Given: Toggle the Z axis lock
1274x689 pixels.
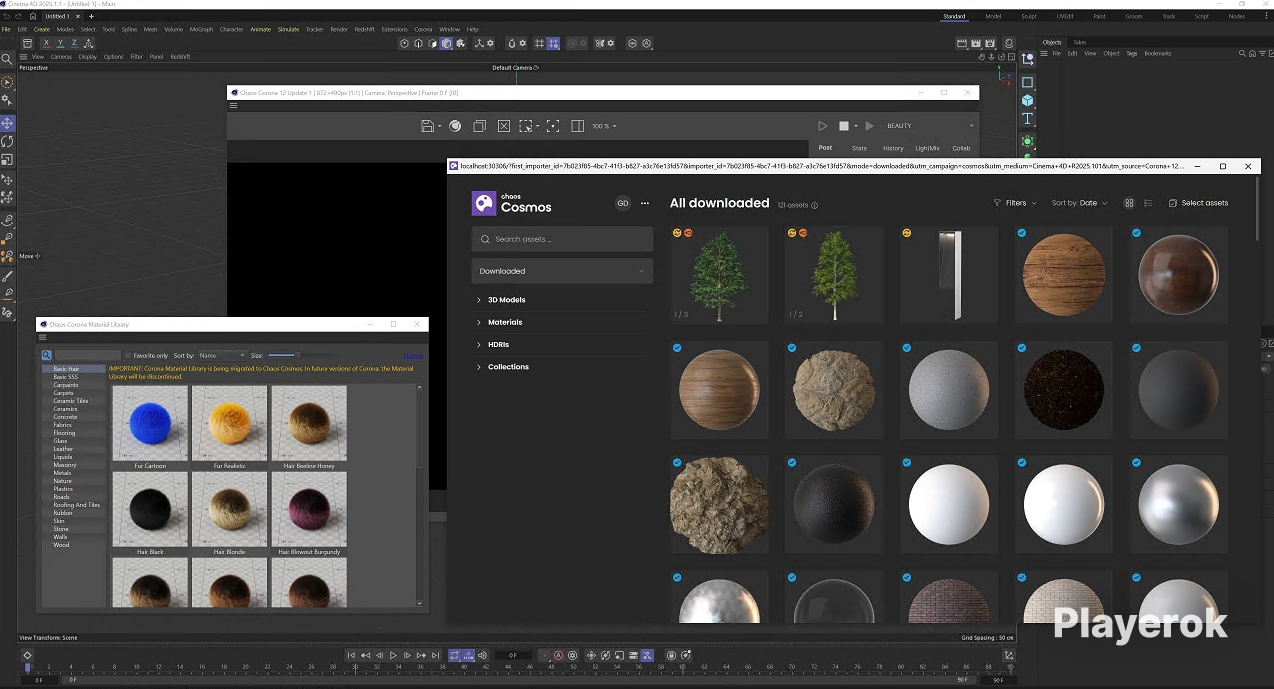Looking at the screenshot, I should click(74, 43).
